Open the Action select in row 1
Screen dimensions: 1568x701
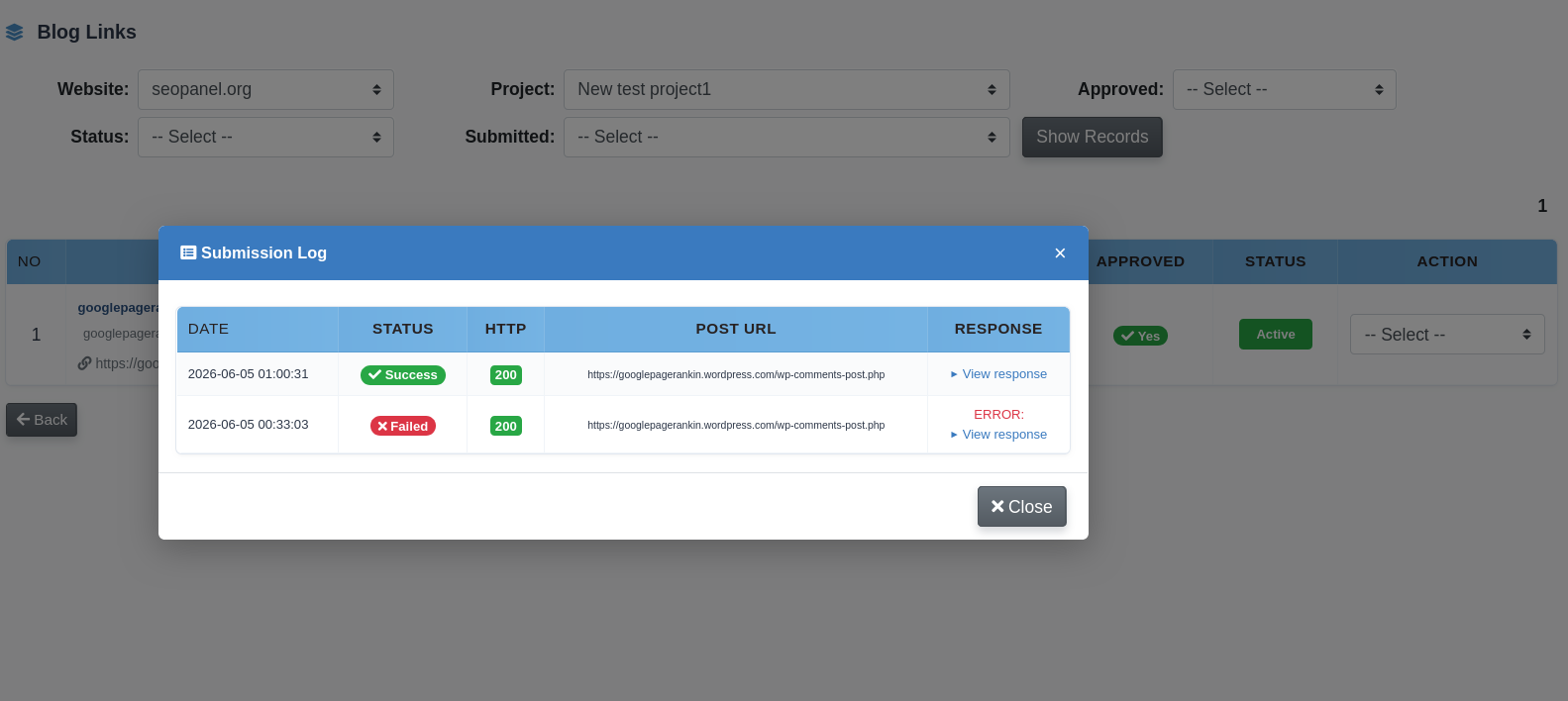(1447, 335)
